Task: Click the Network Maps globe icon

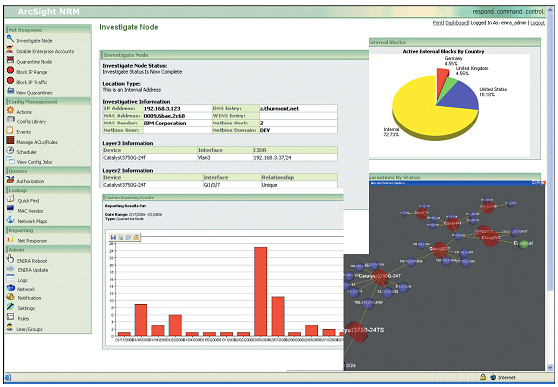Action: 11,220
